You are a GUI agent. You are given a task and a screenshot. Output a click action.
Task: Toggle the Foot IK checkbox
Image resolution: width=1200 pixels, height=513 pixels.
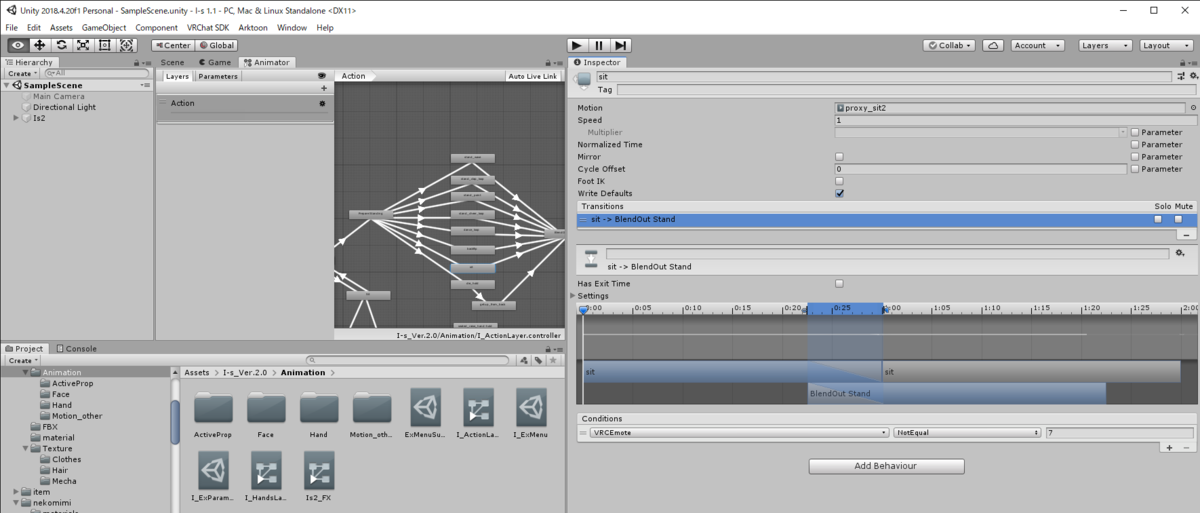839,181
